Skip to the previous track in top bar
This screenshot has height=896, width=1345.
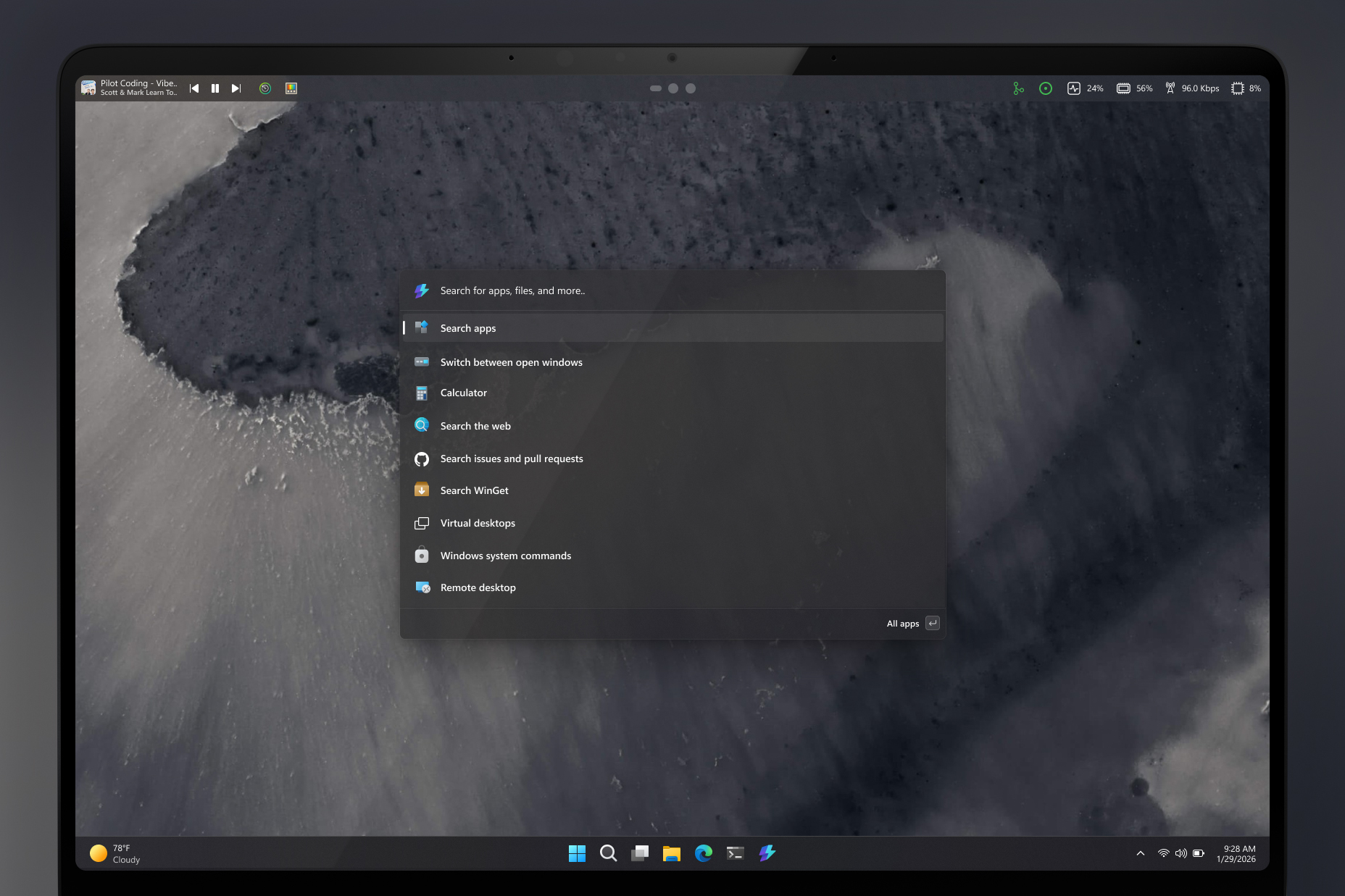[193, 88]
